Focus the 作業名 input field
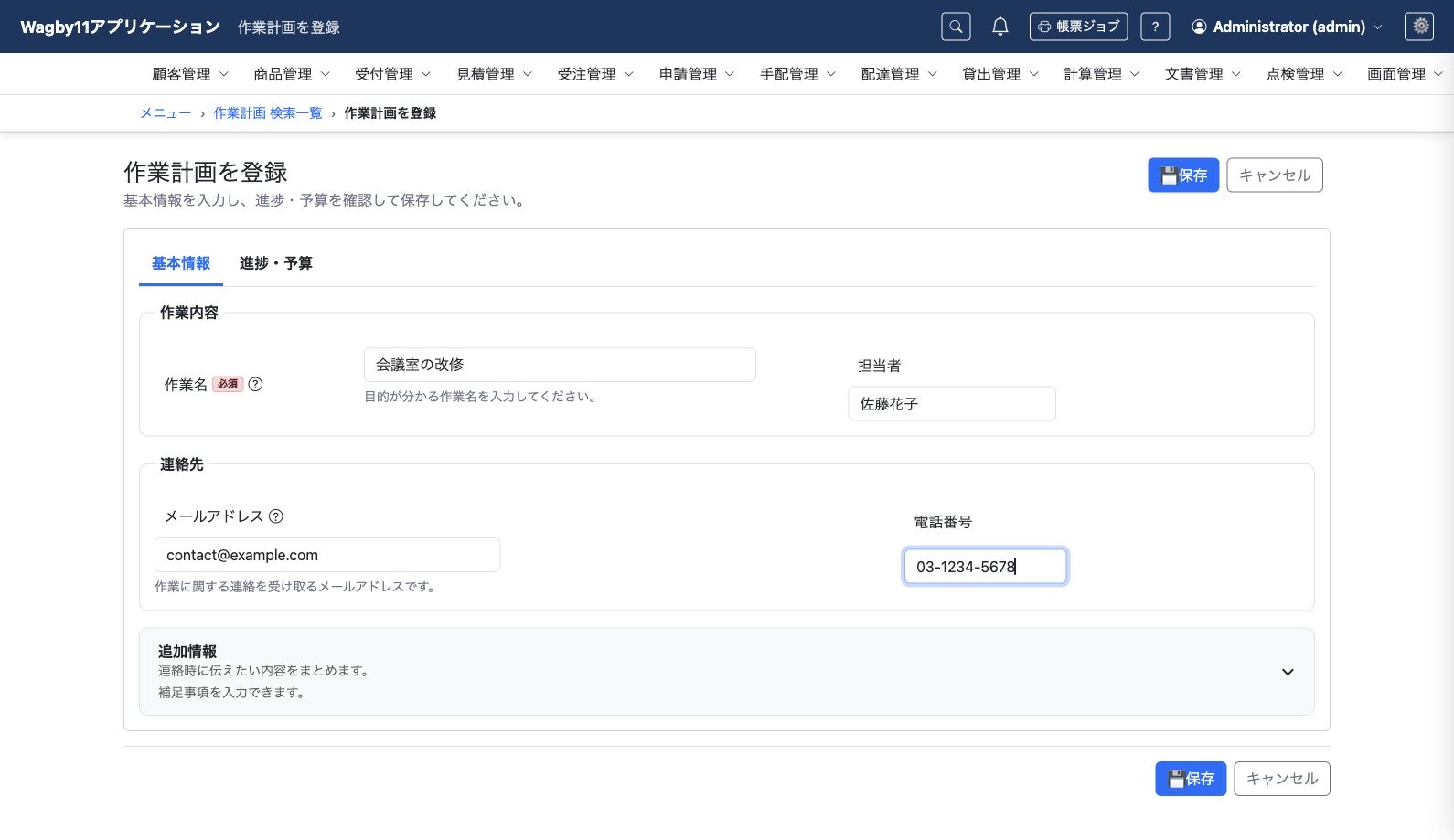 tap(560, 365)
